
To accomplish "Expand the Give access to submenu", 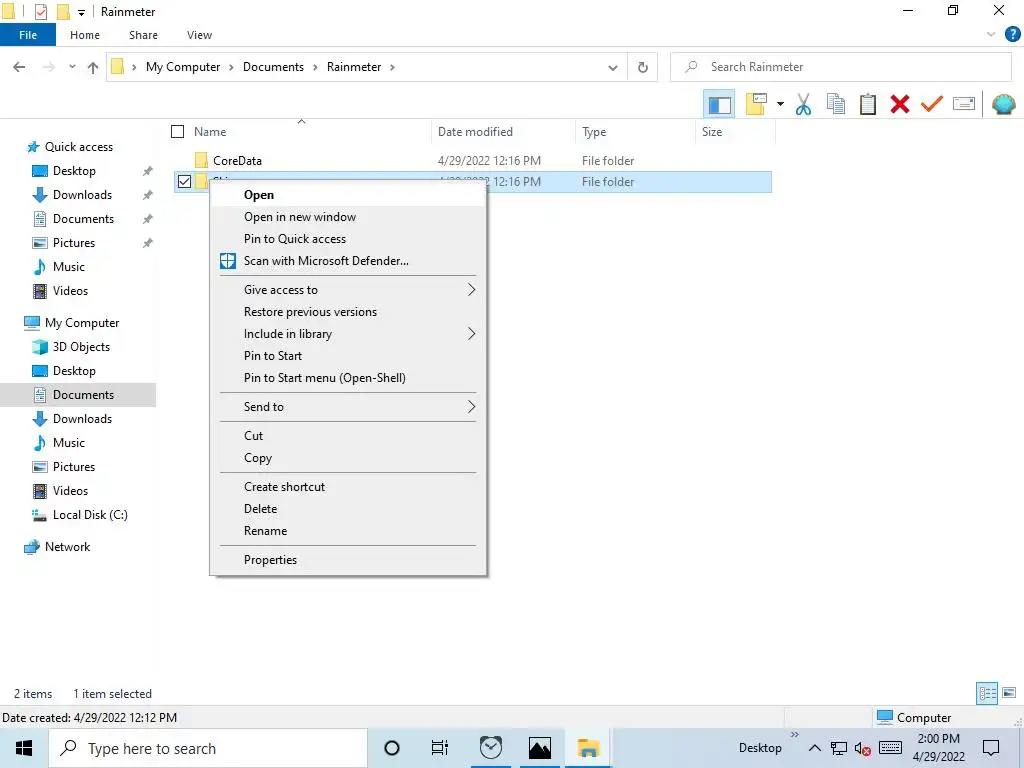I will pos(348,290).
